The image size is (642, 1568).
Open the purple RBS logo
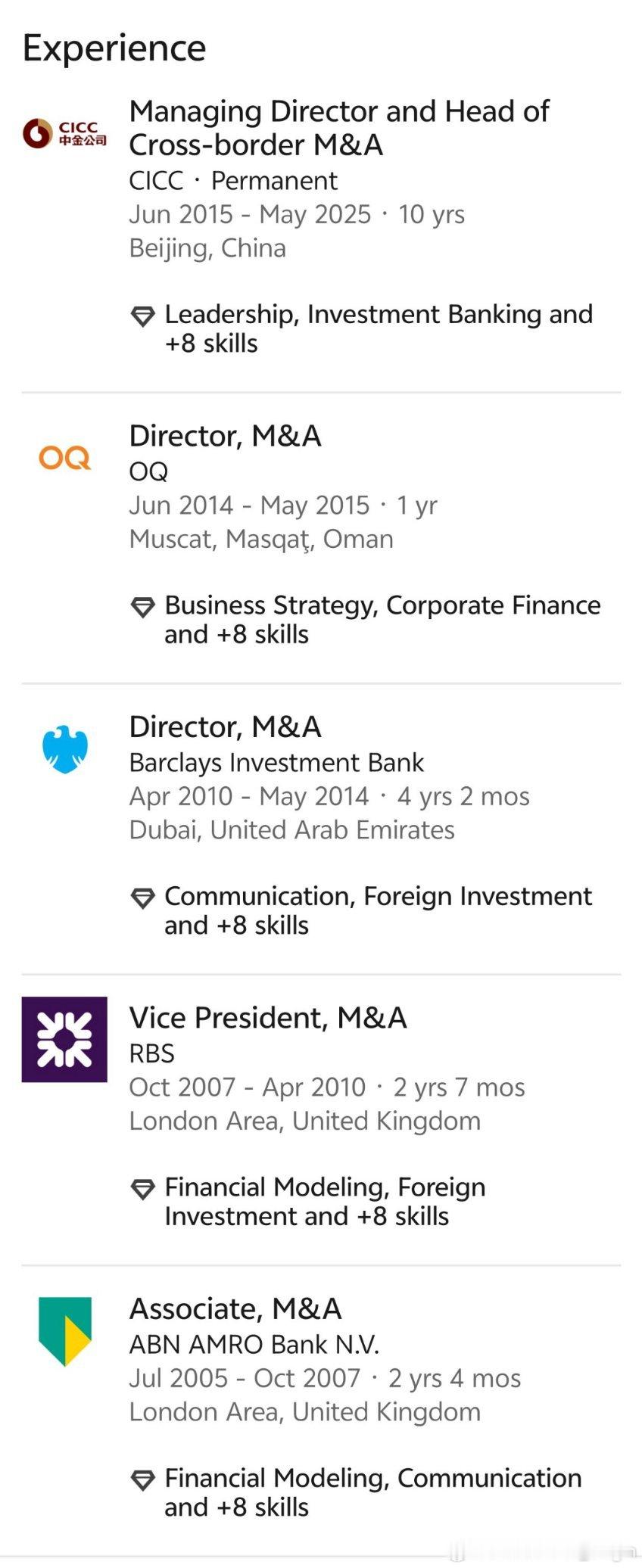pyautogui.click(x=64, y=1039)
